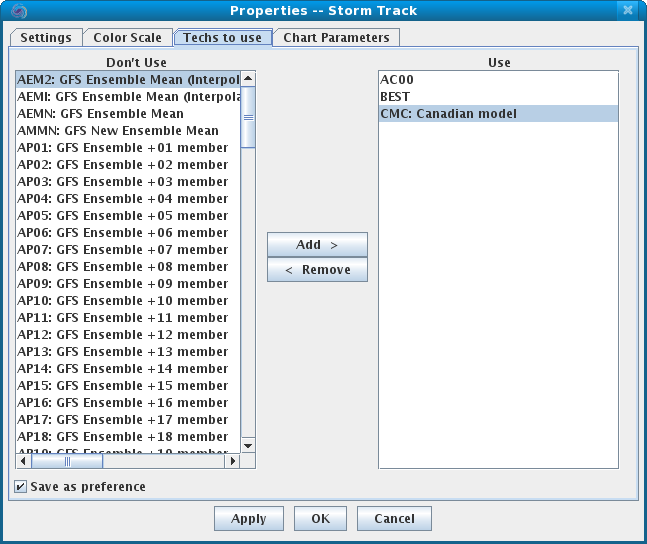Select AC00 in the Use list
The width and height of the screenshot is (647, 544).
(x=397, y=80)
